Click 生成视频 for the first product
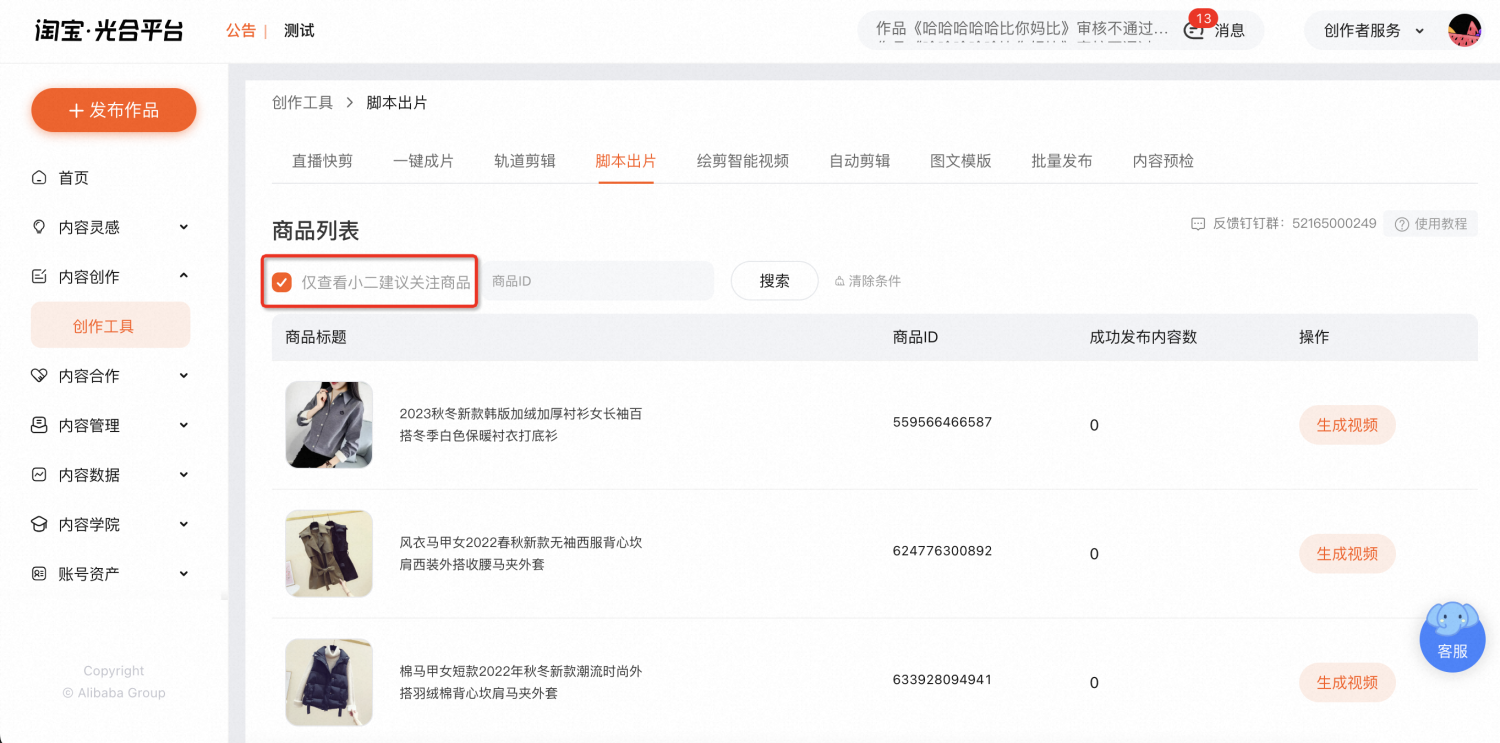The height and width of the screenshot is (743, 1500). pyautogui.click(x=1347, y=425)
